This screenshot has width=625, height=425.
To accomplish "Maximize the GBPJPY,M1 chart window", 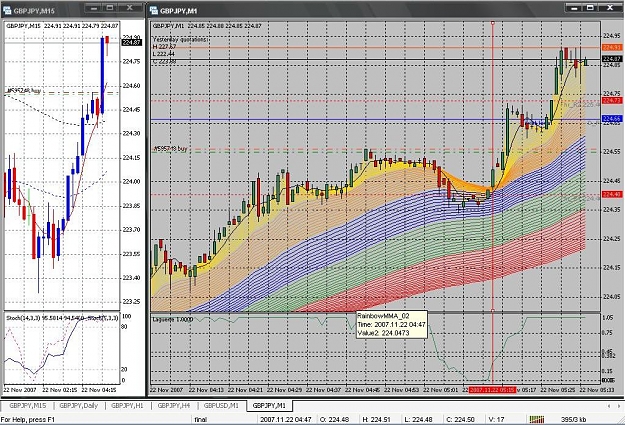I will pos(590,8).
